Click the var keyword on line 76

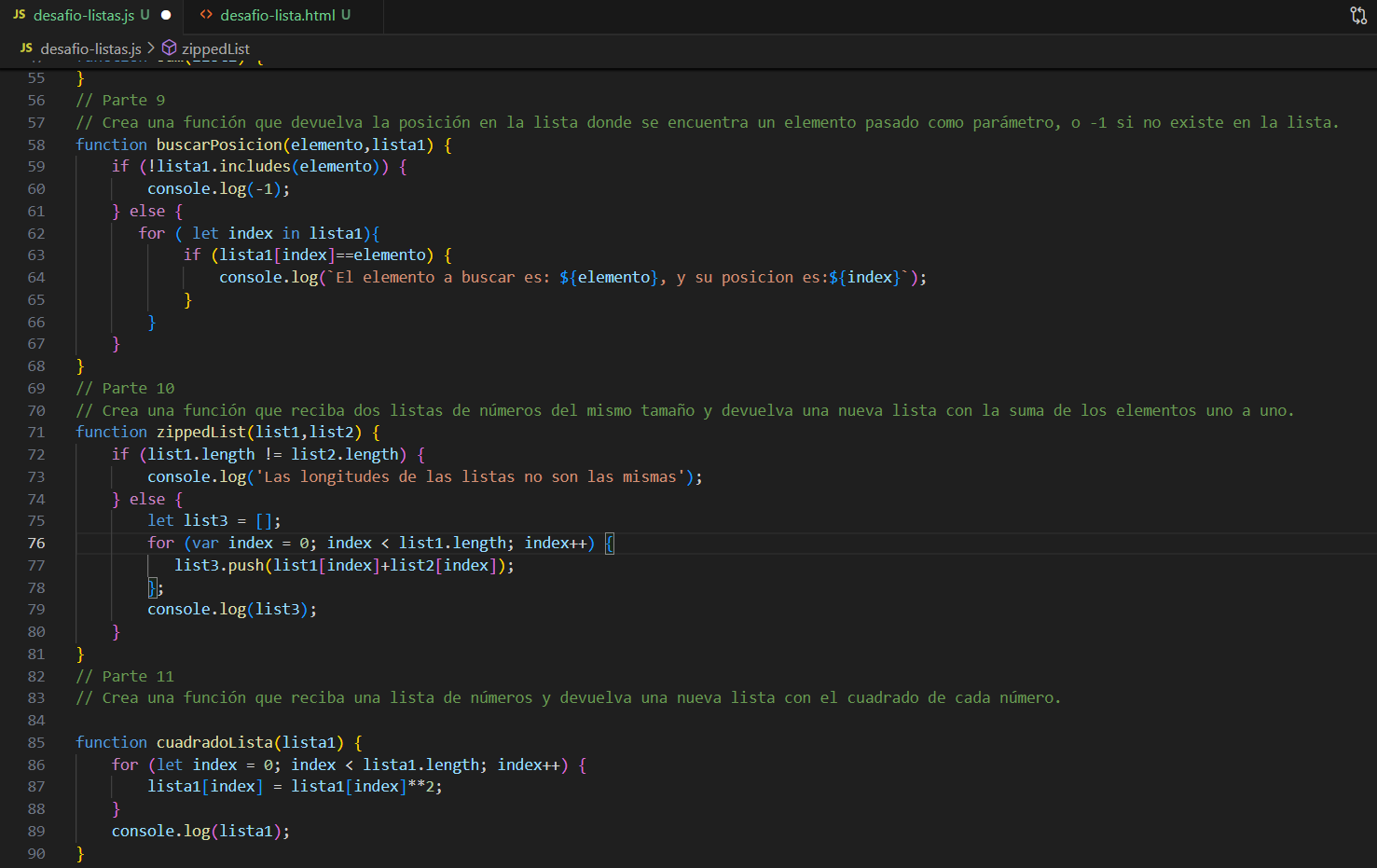[x=206, y=543]
